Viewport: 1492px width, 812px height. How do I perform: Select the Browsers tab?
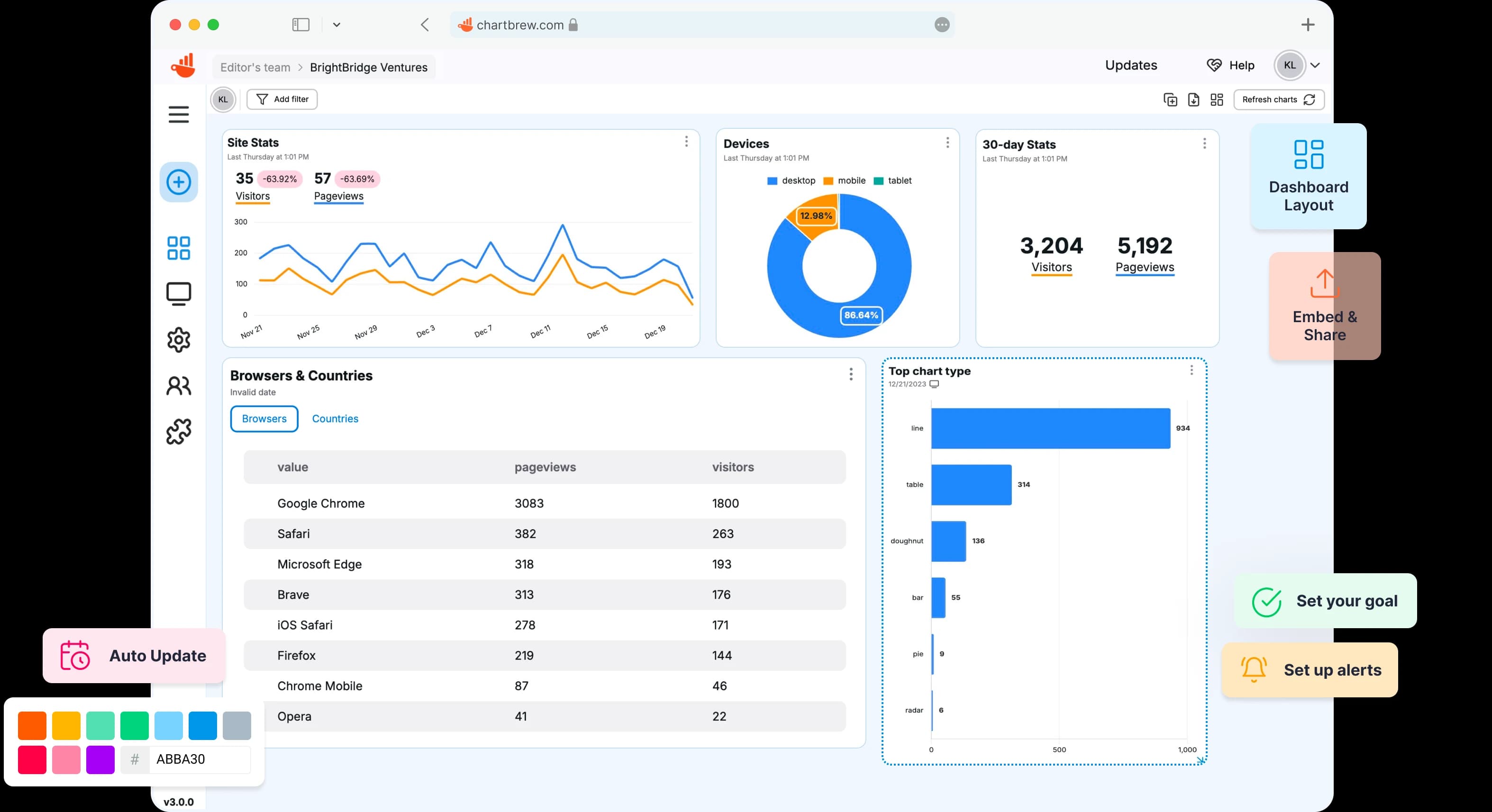tap(263, 418)
